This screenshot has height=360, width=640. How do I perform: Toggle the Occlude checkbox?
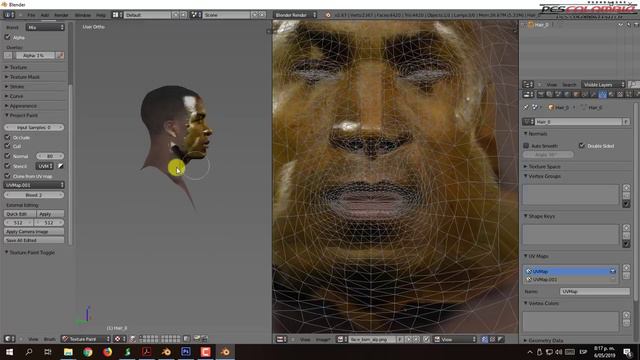pyautogui.click(x=7, y=137)
